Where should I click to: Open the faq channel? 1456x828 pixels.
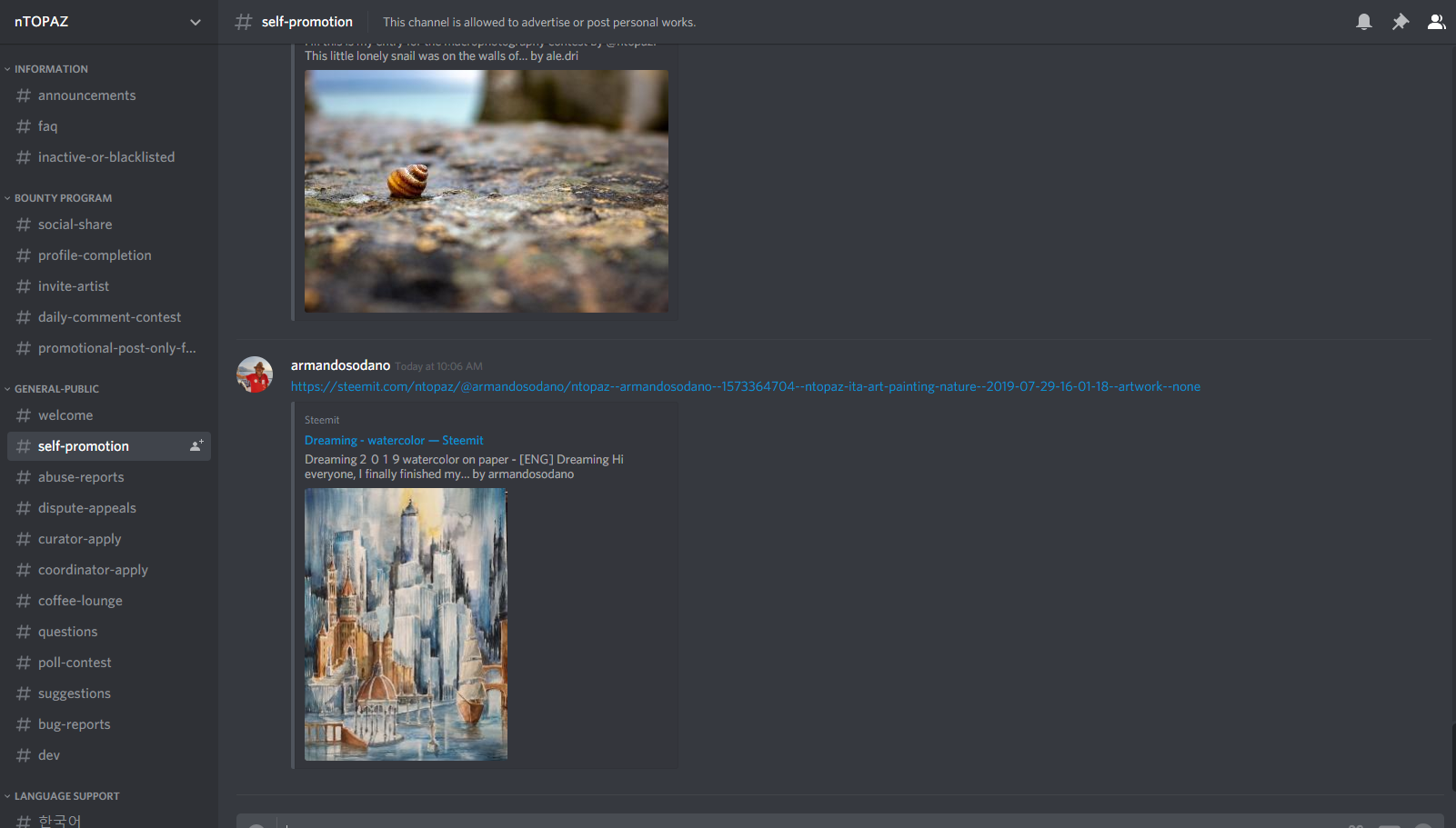tap(109, 126)
